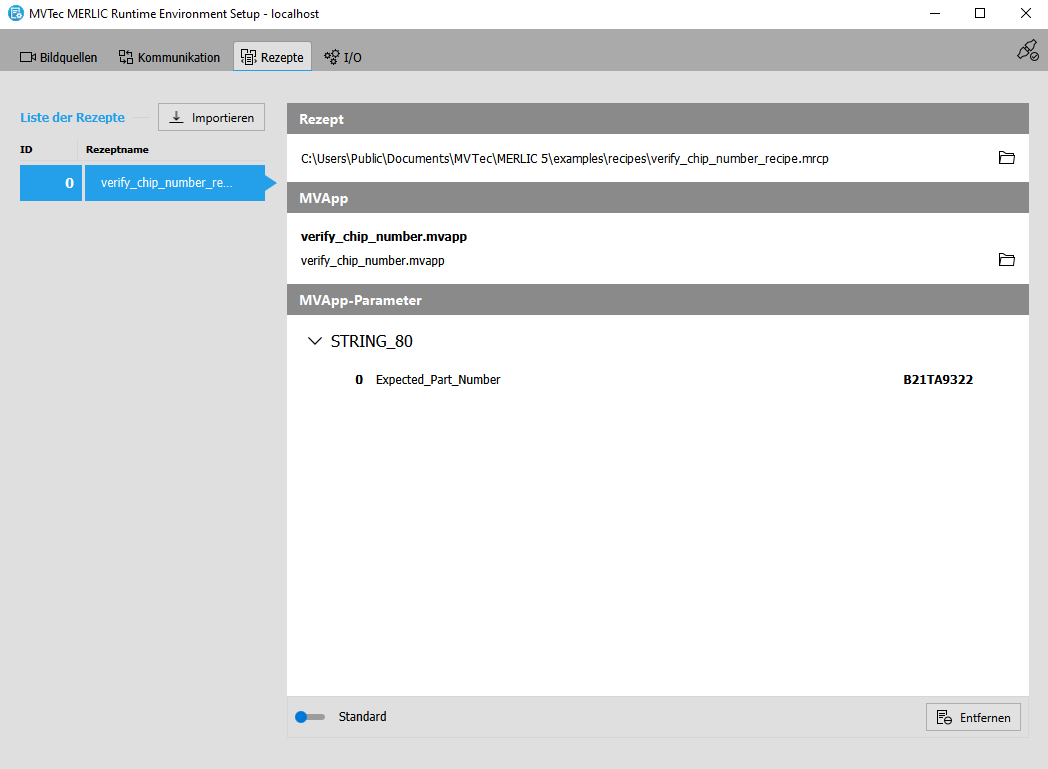Click the ID column header

[26, 149]
